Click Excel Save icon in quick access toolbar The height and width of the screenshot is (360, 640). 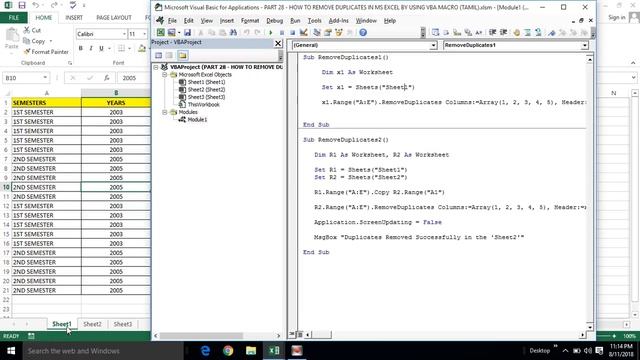click(x=22, y=6)
